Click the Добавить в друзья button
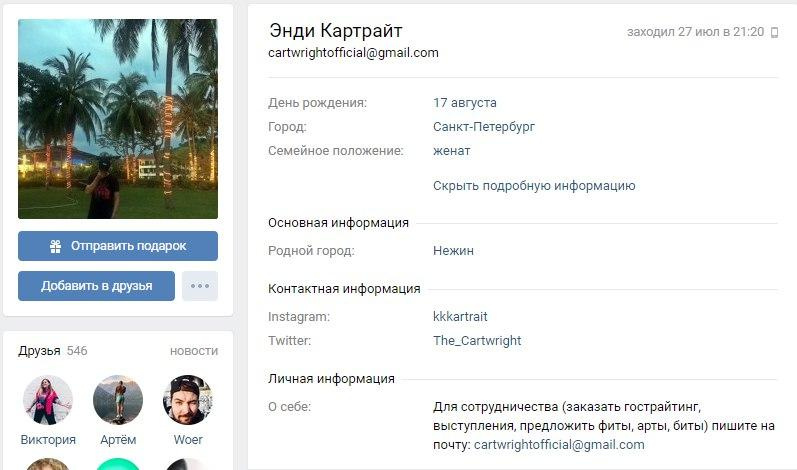The width and height of the screenshot is (797, 470). 96,286
